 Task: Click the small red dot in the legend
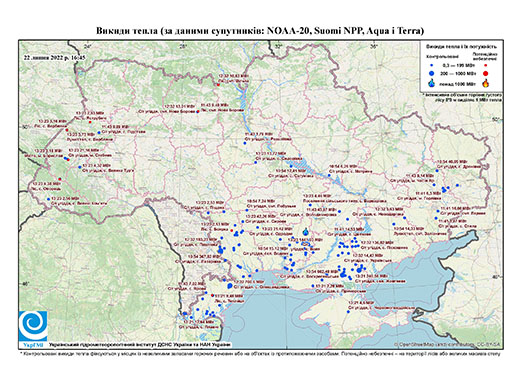tap(485, 65)
